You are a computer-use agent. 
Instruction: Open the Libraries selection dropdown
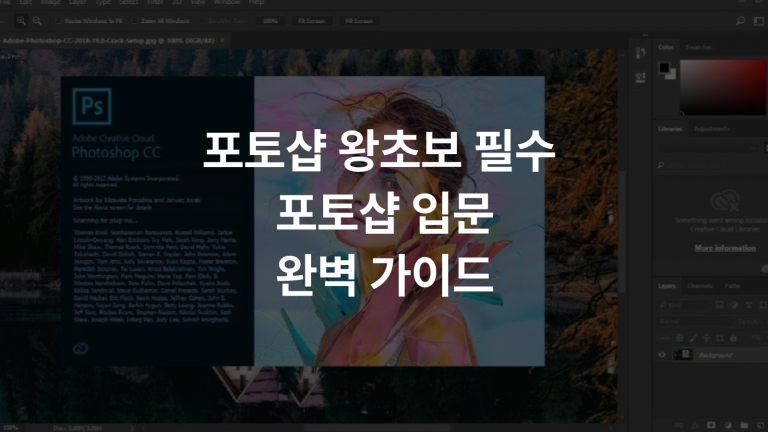point(707,148)
